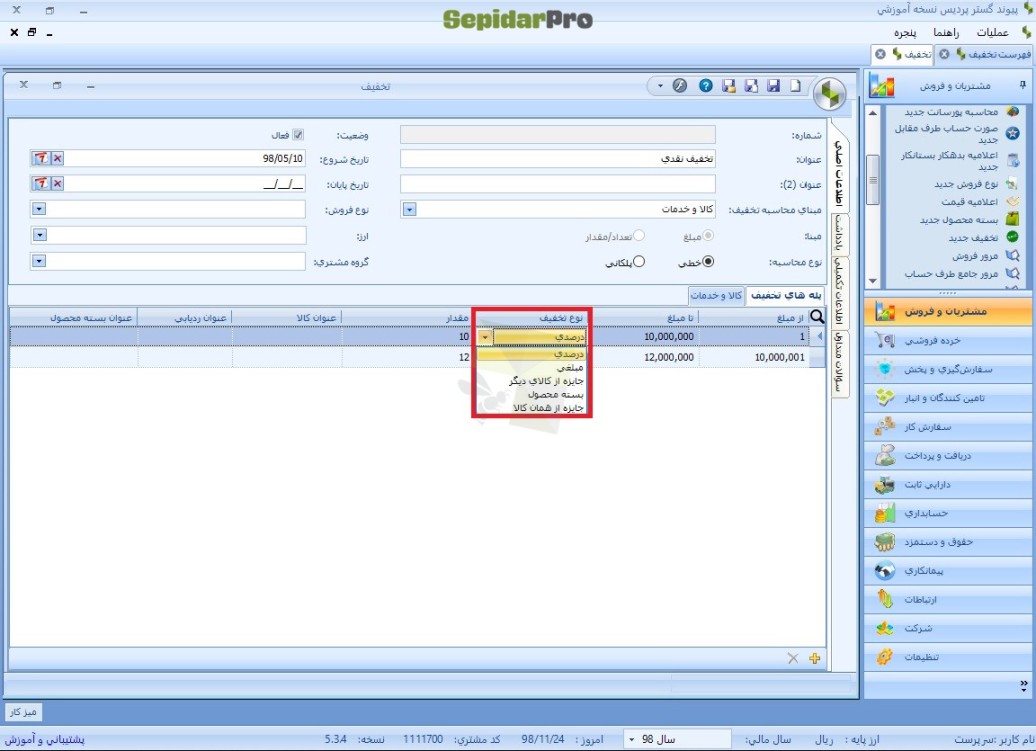This screenshot has height=751, width=1036.
Task: Clear the تاریخ پایان date with red X
Action: (x=57, y=184)
